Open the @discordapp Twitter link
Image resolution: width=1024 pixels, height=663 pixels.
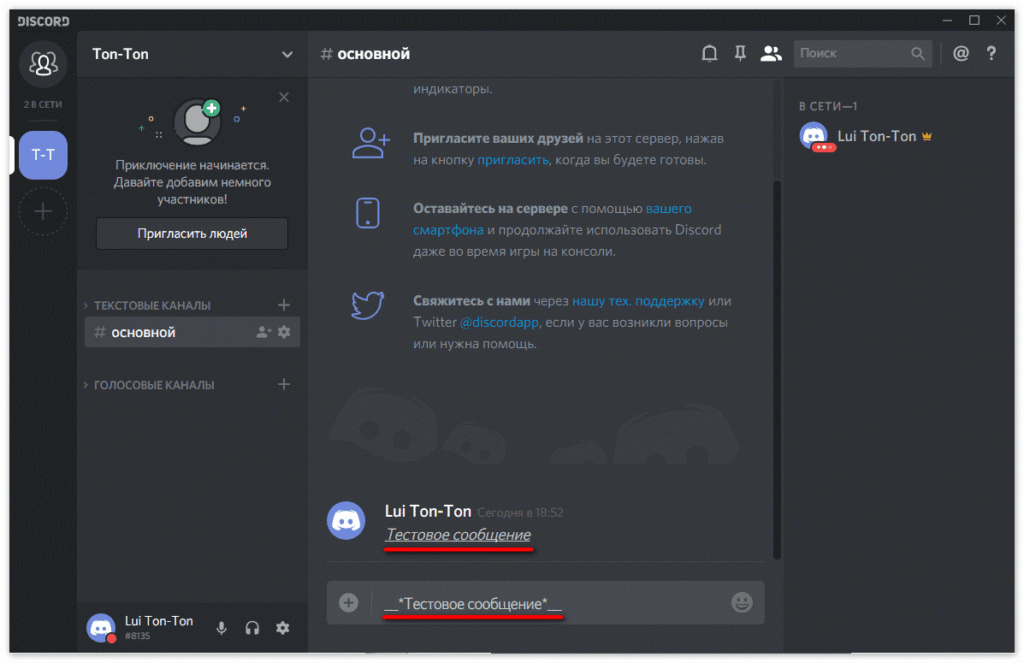click(x=499, y=322)
